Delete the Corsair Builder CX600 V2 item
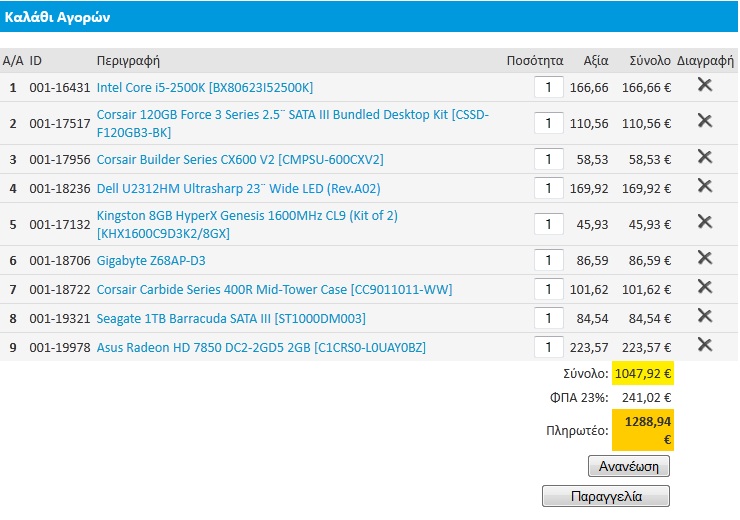Image resolution: width=740 pixels, height=520 pixels. click(705, 157)
